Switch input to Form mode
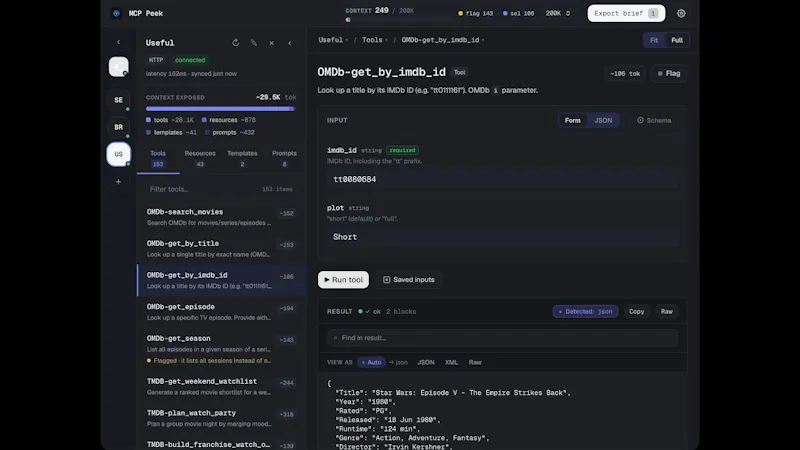Screen dimensions: 800x450 (x=572, y=120)
